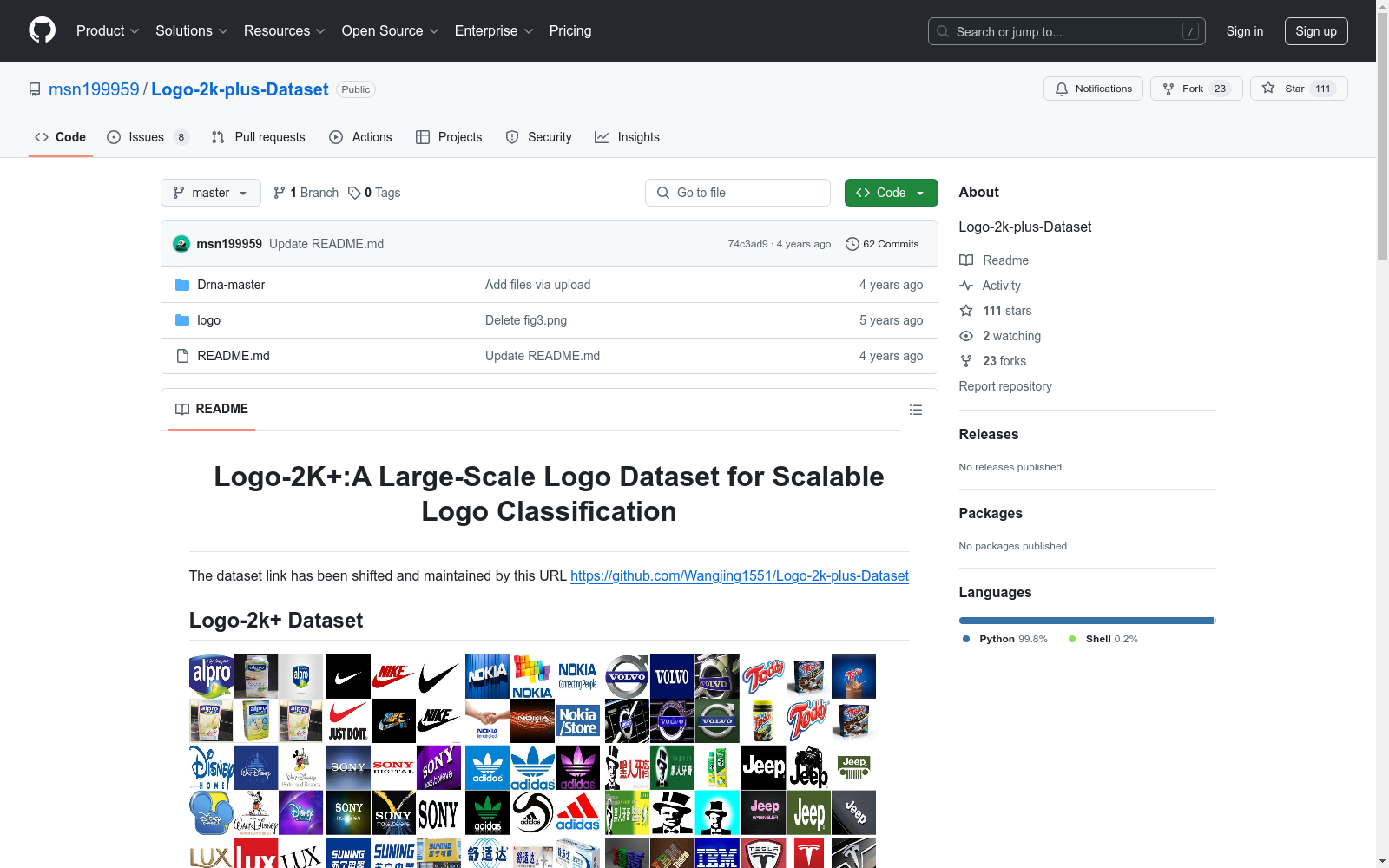
Task: Click the GitHub octocat logo
Action: coord(42,30)
